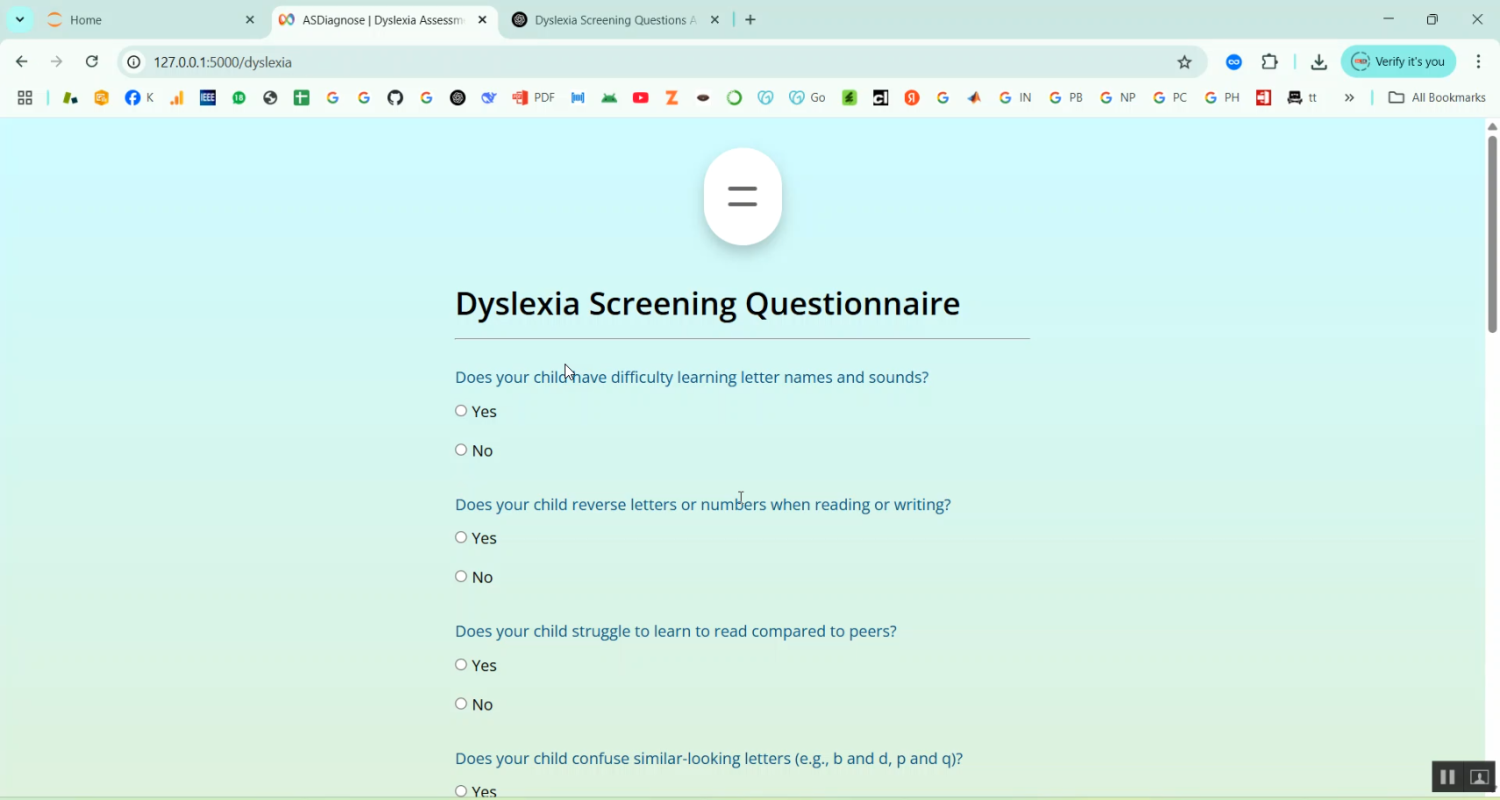View site information for 127.0.0.1

coord(134,62)
